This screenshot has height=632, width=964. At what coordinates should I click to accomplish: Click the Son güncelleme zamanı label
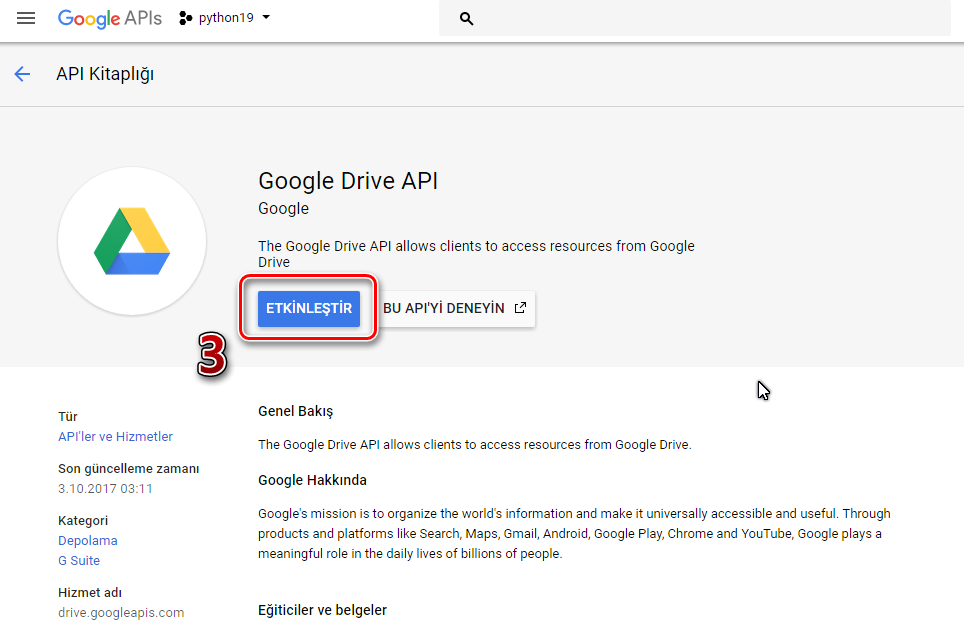(x=128, y=469)
